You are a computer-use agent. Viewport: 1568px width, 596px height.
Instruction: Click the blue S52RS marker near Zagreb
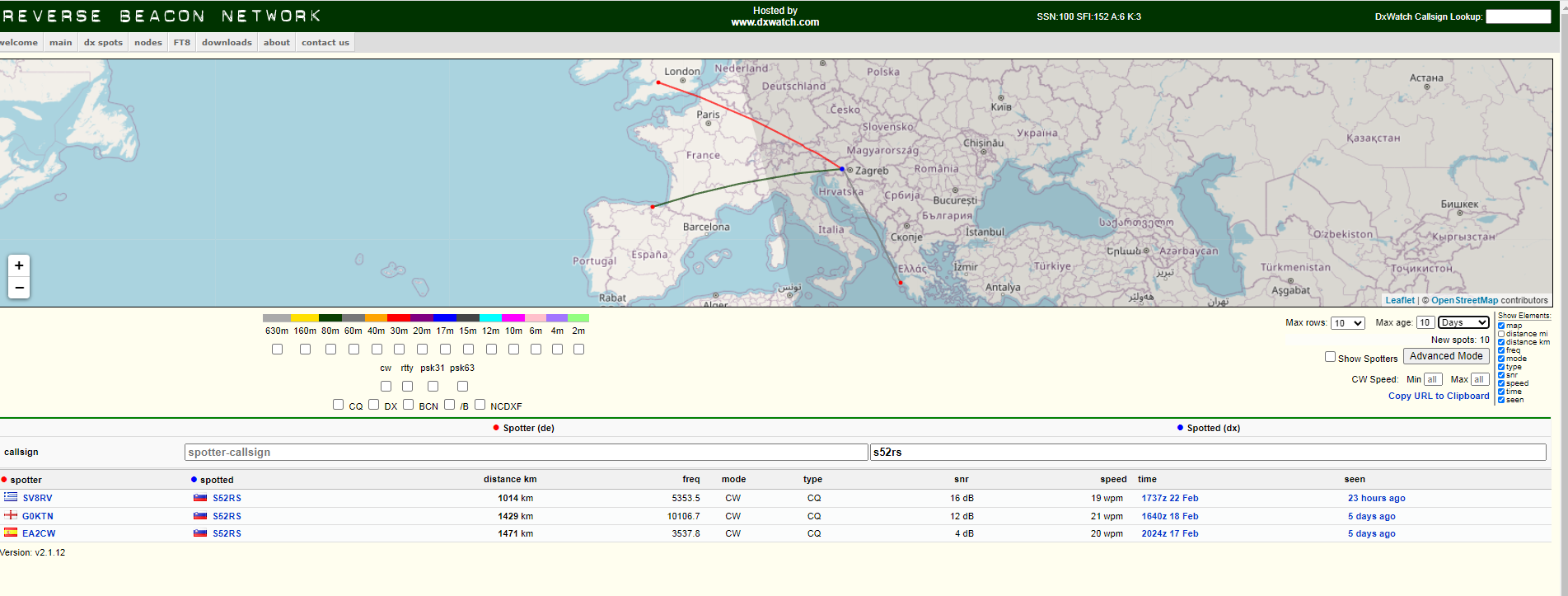[842, 169]
